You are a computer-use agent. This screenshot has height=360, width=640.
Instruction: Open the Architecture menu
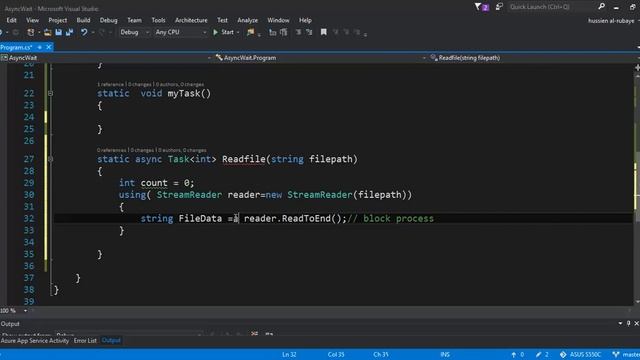click(x=191, y=20)
